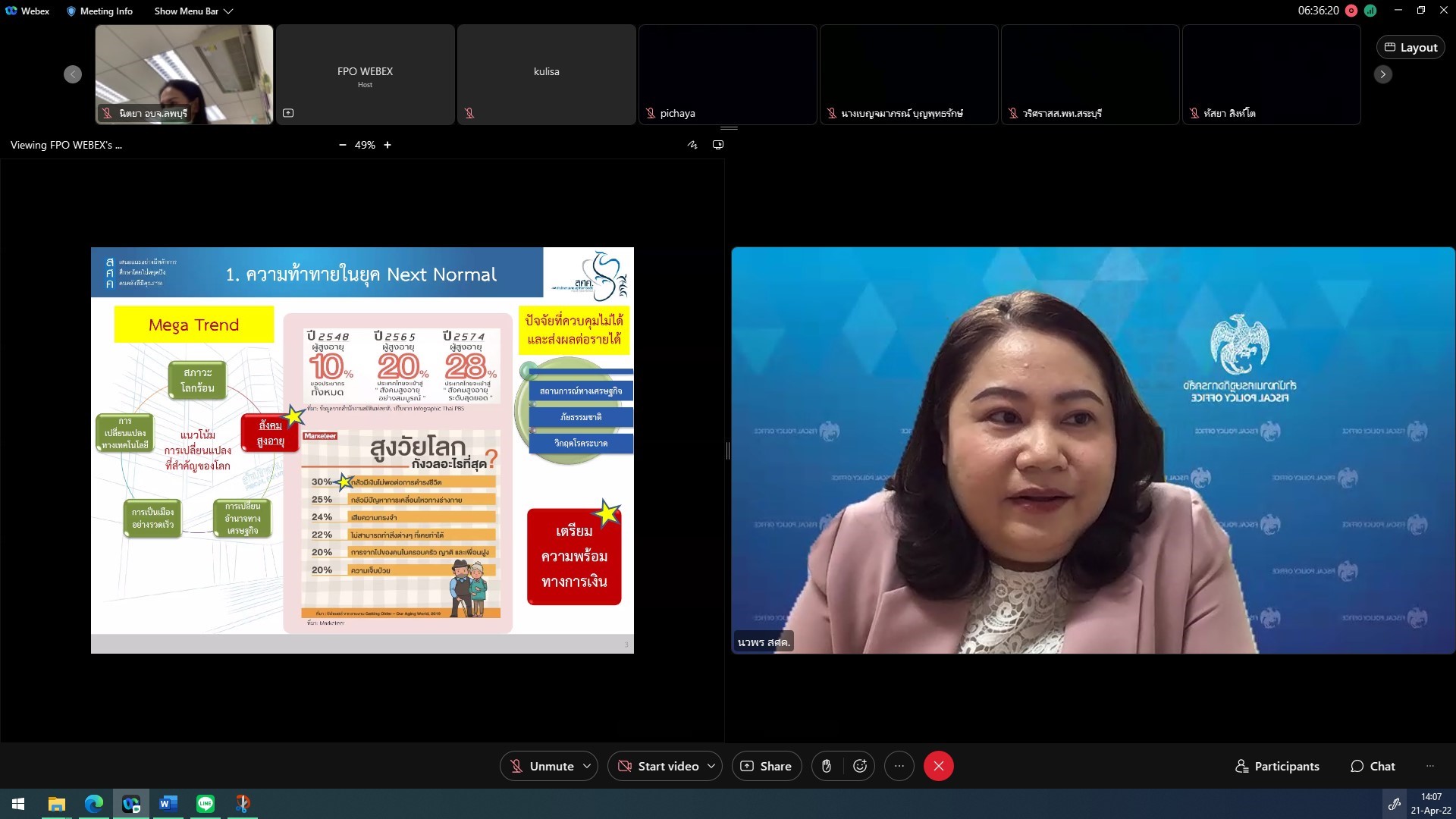Open the Participants panel
Image resolution: width=1456 pixels, height=819 pixels.
point(1277,766)
